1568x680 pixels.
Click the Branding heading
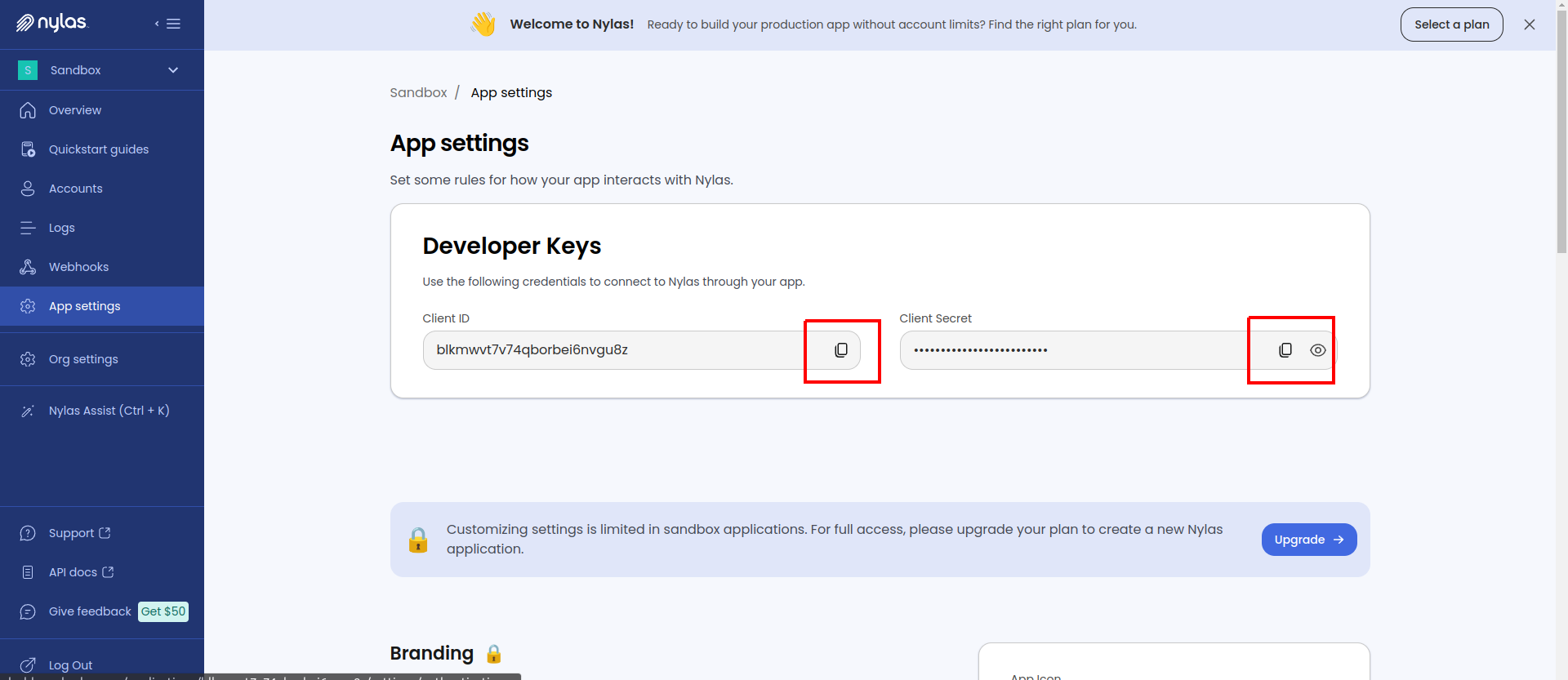click(432, 654)
